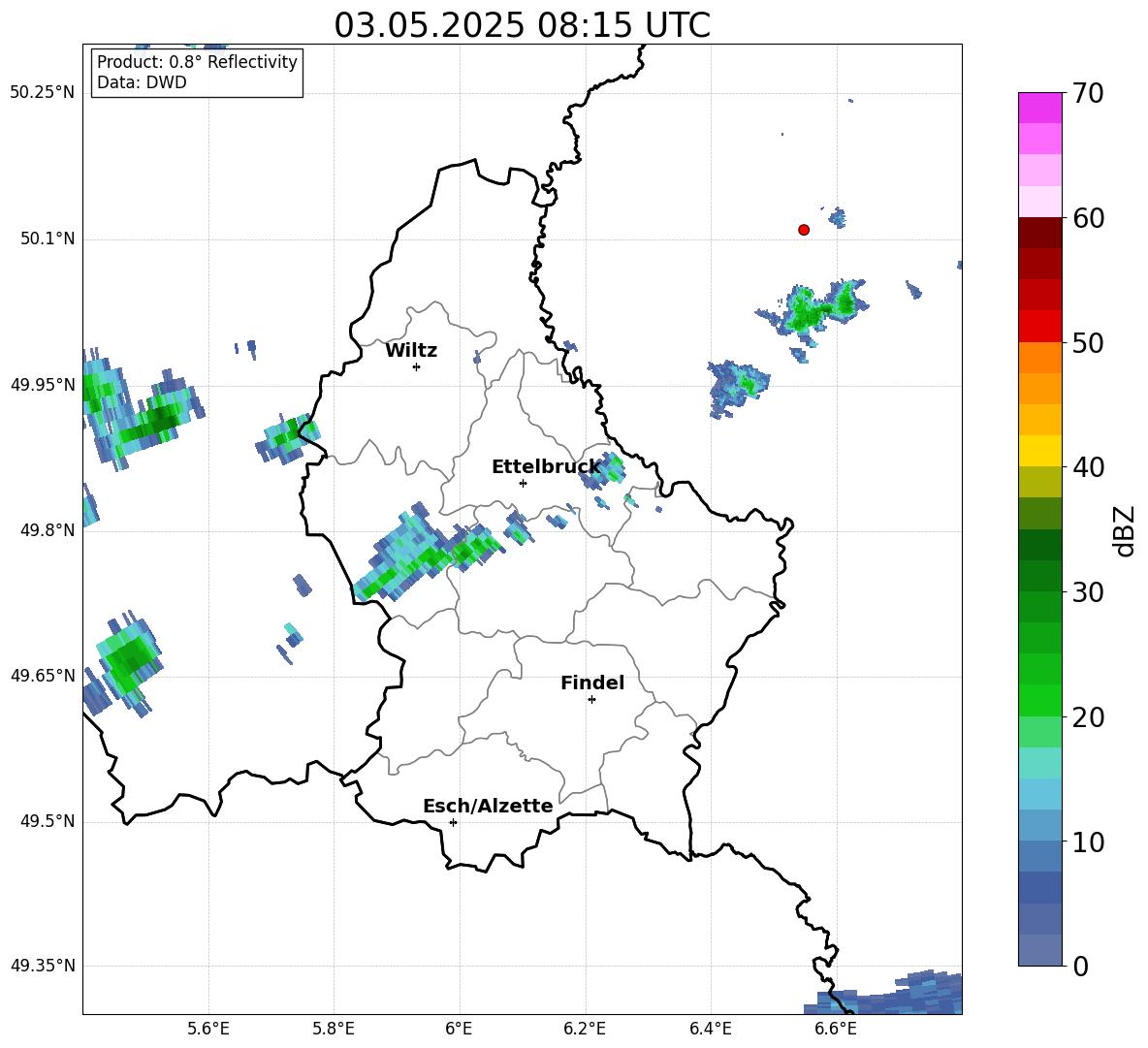Click the 40 label on the colorbar
Screen dimensions: 1148x1048
point(1088,467)
